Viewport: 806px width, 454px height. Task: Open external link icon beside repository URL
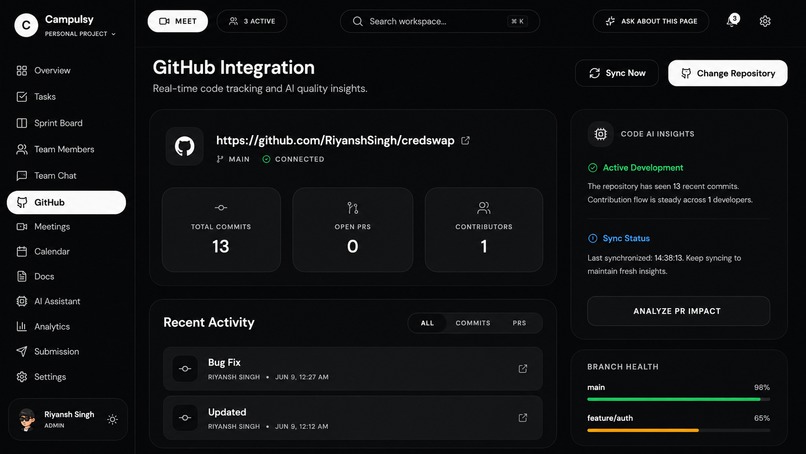click(465, 140)
